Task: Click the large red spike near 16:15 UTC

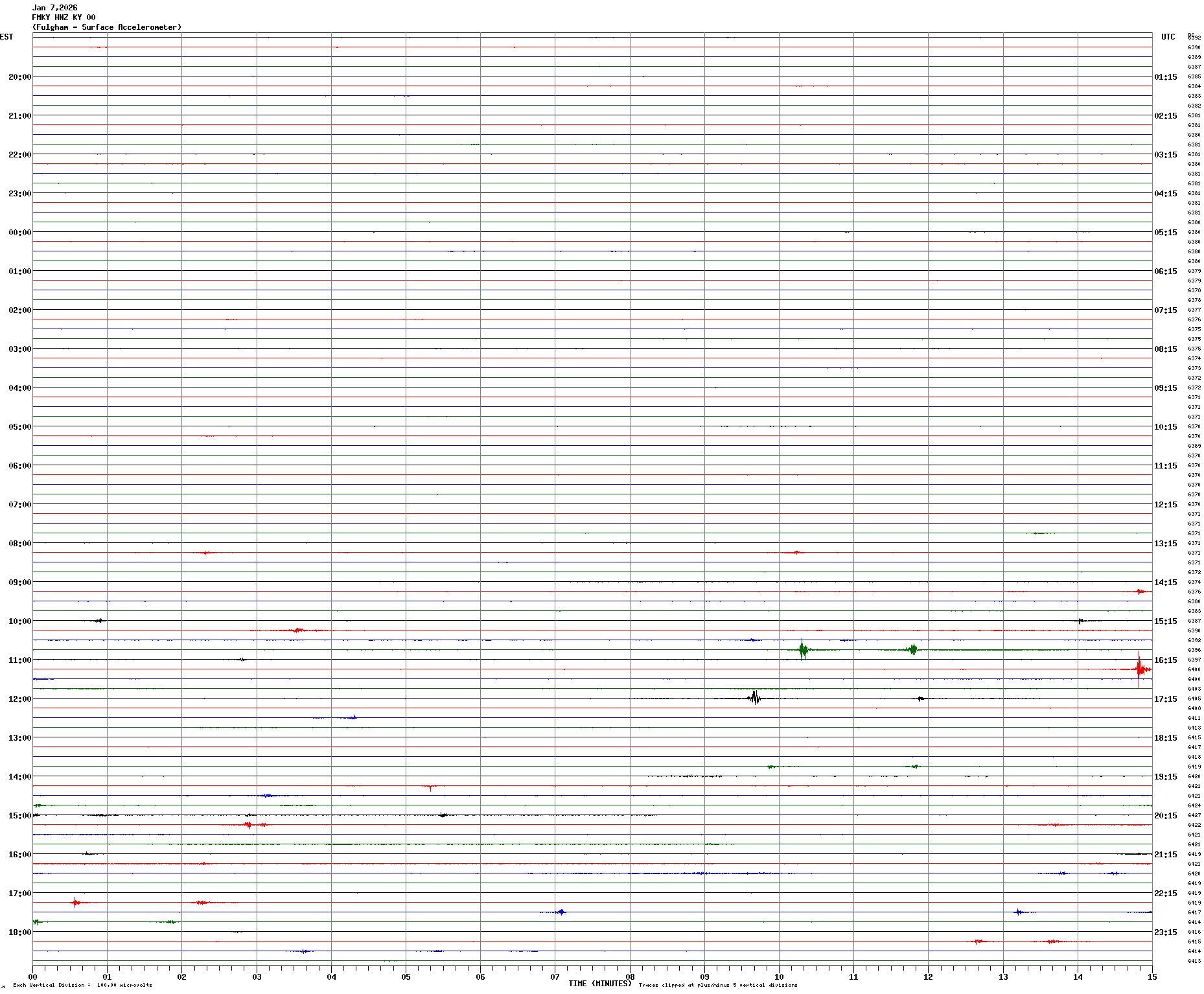Action: (1139, 669)
